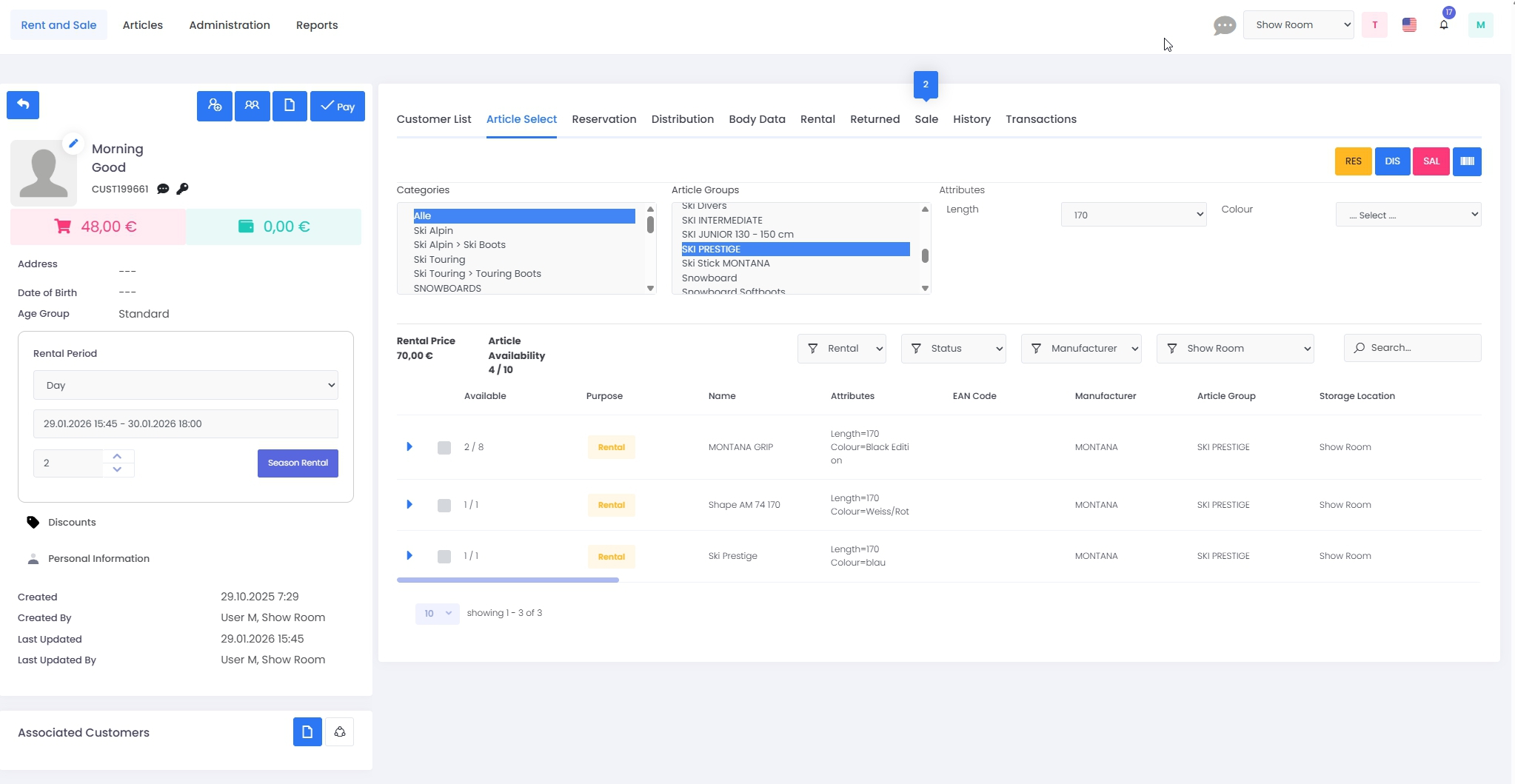The width and height of the screenshot is (1515, 784).
Task: Switch to the Reservation tab
Action: click(603, 119)
